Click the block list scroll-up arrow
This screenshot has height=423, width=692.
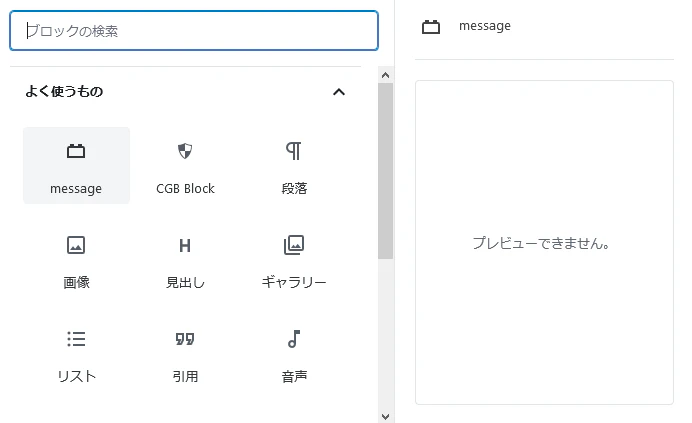pos(385,75)
